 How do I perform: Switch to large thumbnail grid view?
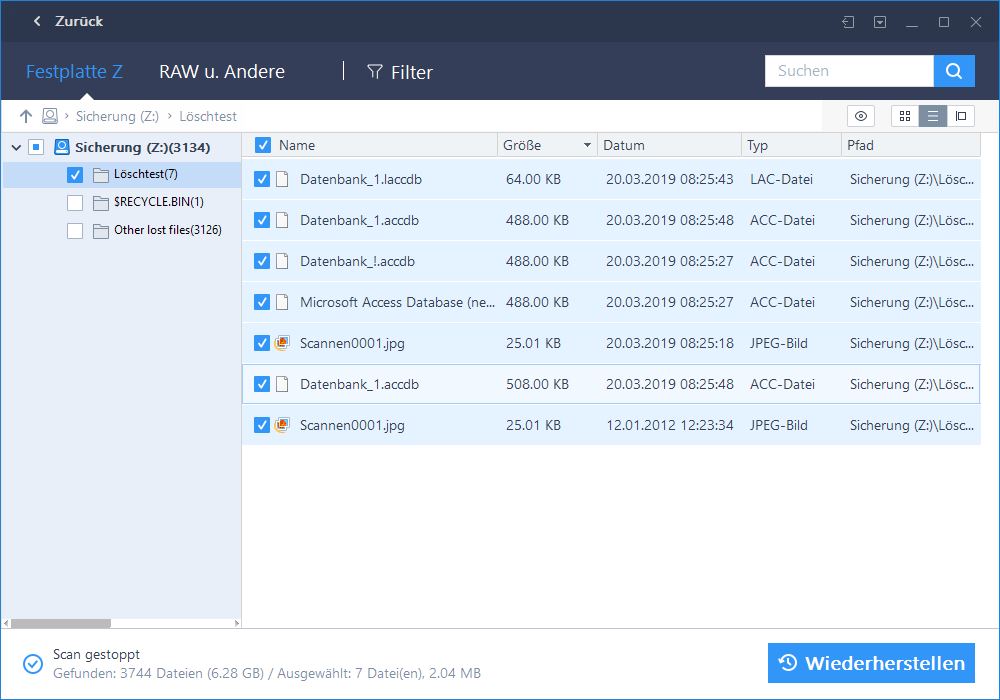(905, 116)
